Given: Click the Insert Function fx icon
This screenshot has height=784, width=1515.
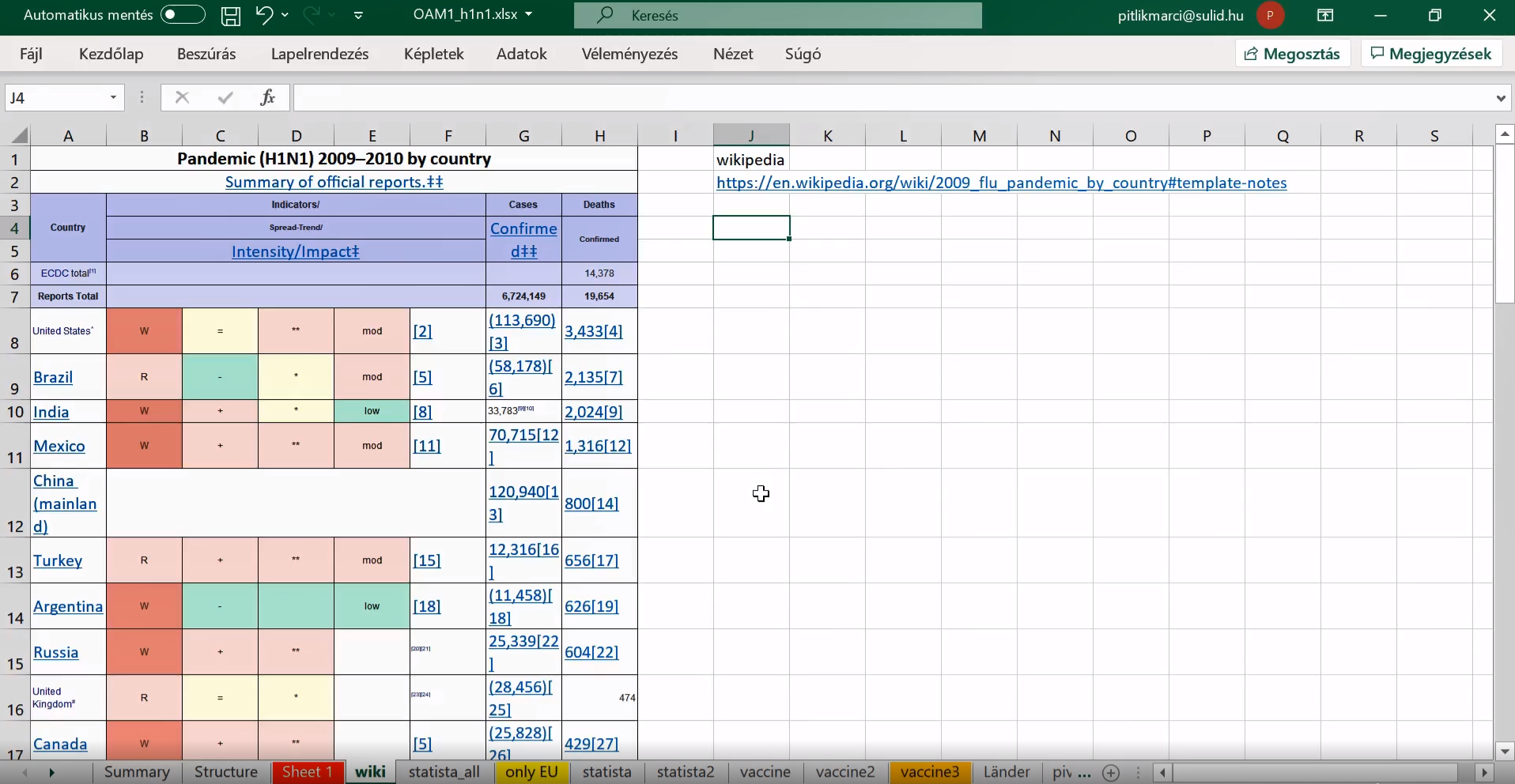Looking at the screenshot, I should coord(269,97).
